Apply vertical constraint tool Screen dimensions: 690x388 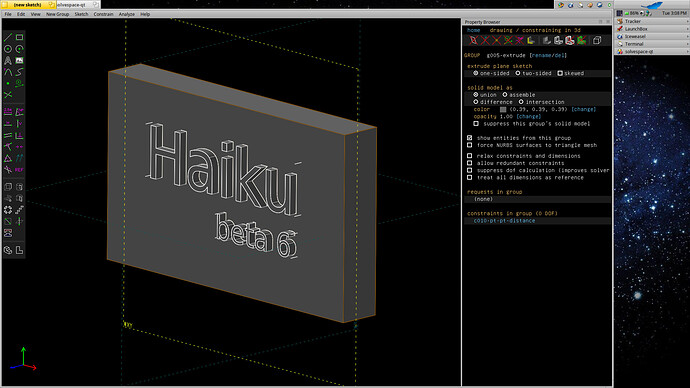pyautogui.click(x=19, y=124)
